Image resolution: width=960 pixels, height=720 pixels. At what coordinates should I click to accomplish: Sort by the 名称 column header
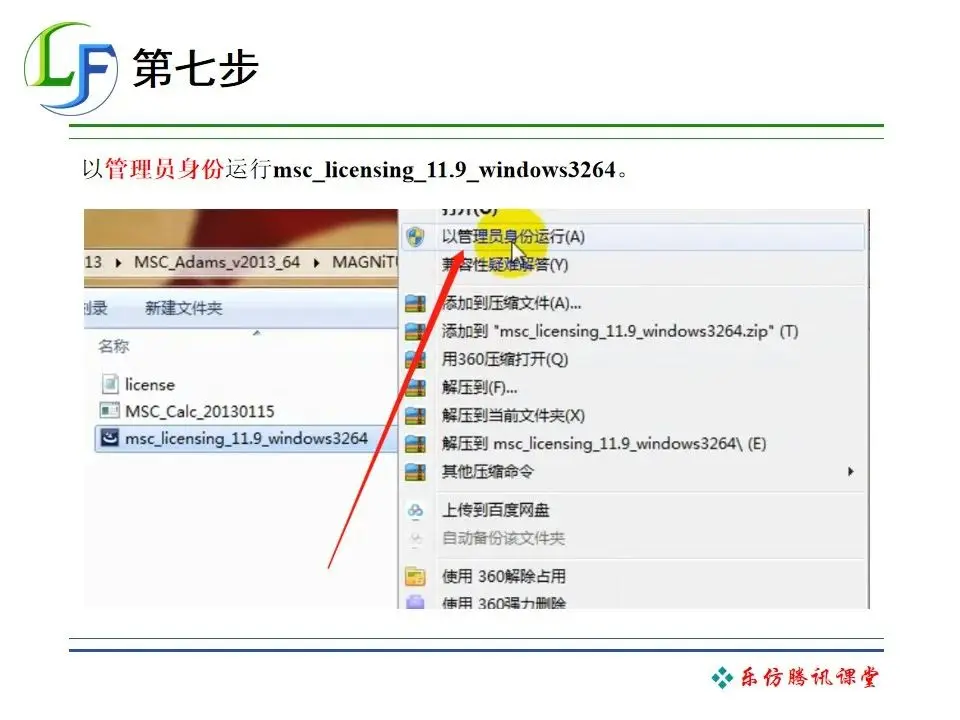[113, 347]
